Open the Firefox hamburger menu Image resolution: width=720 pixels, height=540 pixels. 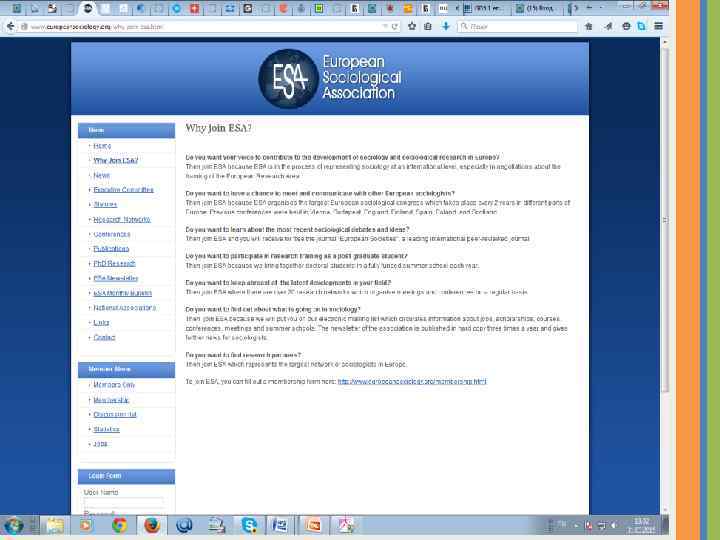point(658,26)
